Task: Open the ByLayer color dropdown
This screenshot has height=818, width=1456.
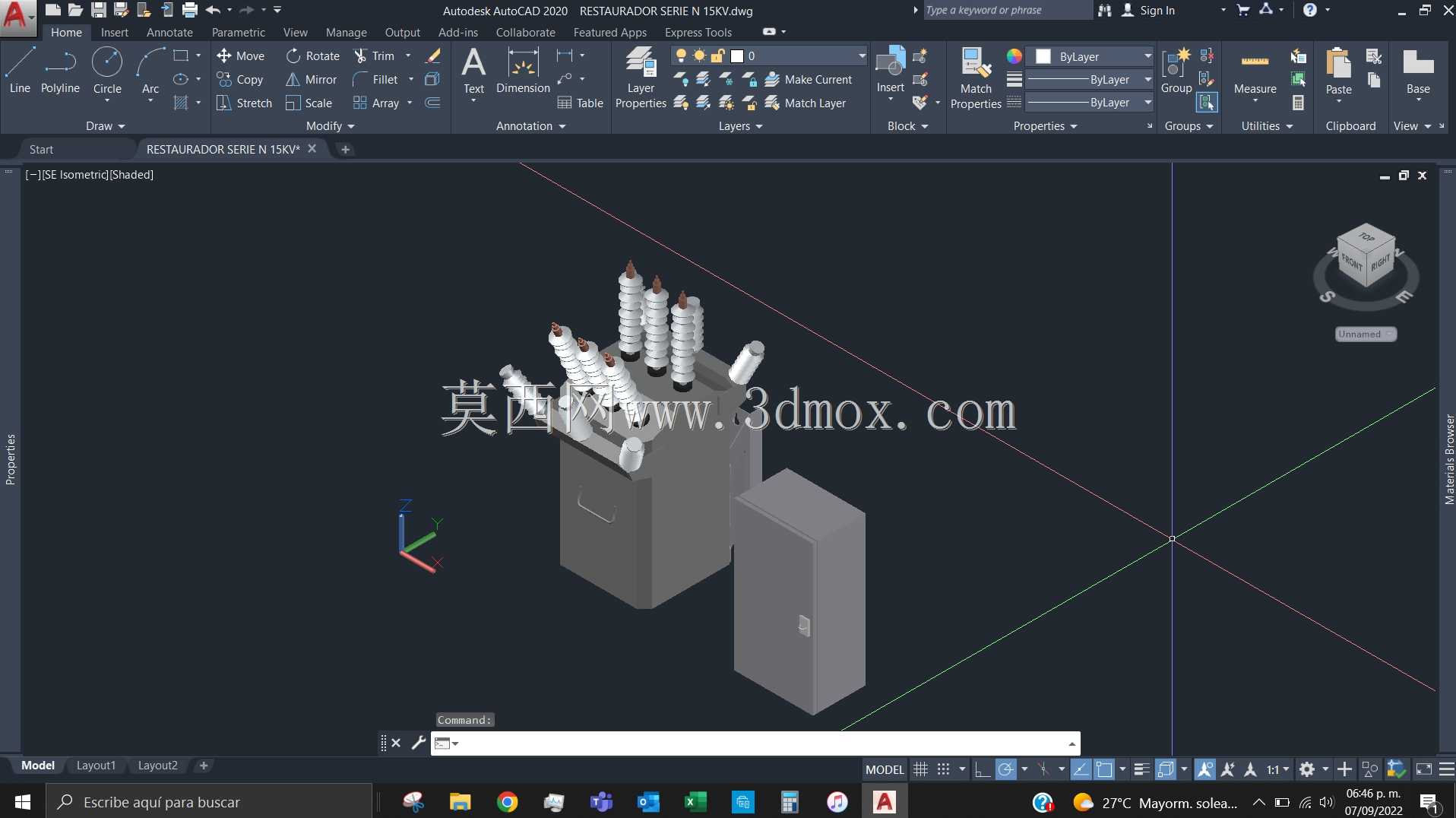Action: pyautogui.click(x=1147, y=56)
